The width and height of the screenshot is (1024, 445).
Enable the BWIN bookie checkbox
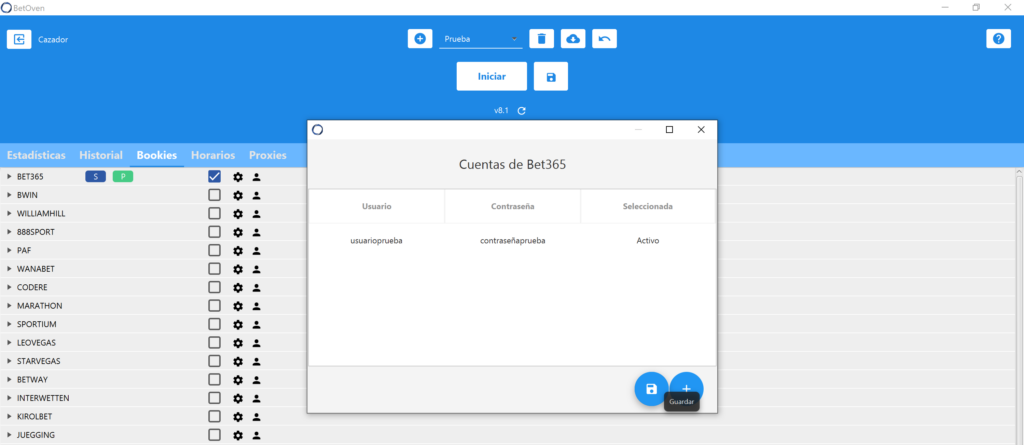pyautogui.click(x=214, y=195)
